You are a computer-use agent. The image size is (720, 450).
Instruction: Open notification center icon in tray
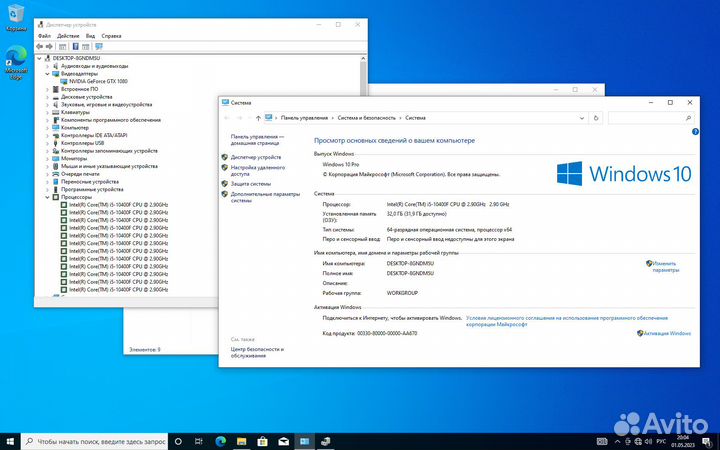(709, 442)
